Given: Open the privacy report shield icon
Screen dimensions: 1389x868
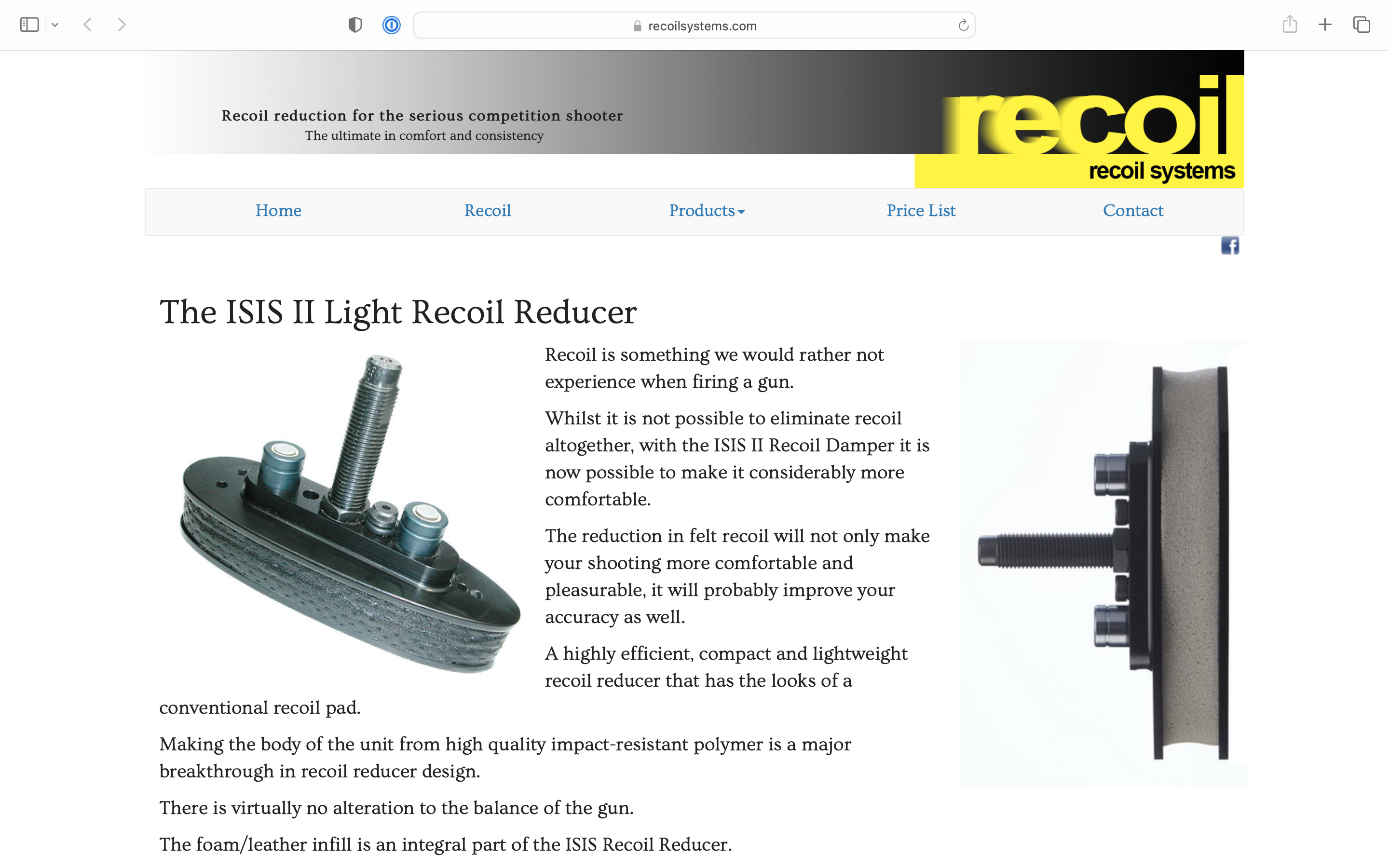Looking at the screenshot, I should [355, 25].
